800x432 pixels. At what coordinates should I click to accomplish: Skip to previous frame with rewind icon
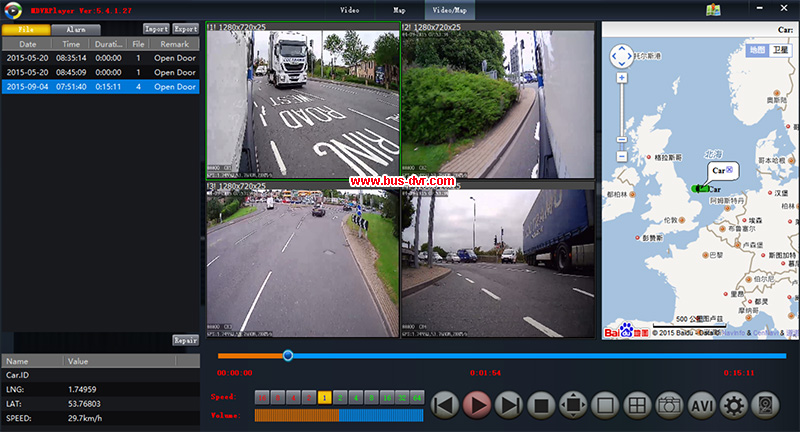[446, 405]
